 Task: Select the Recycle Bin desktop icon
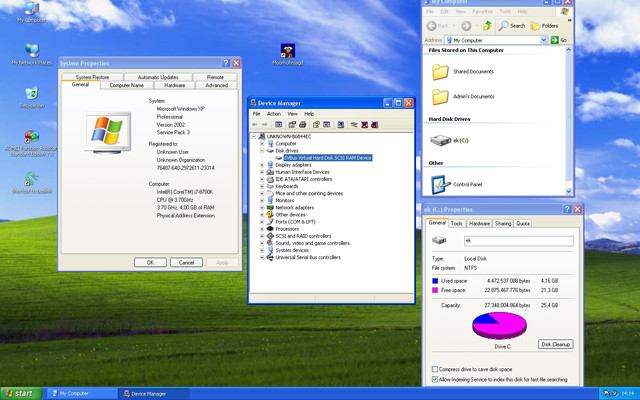point(31,97)
